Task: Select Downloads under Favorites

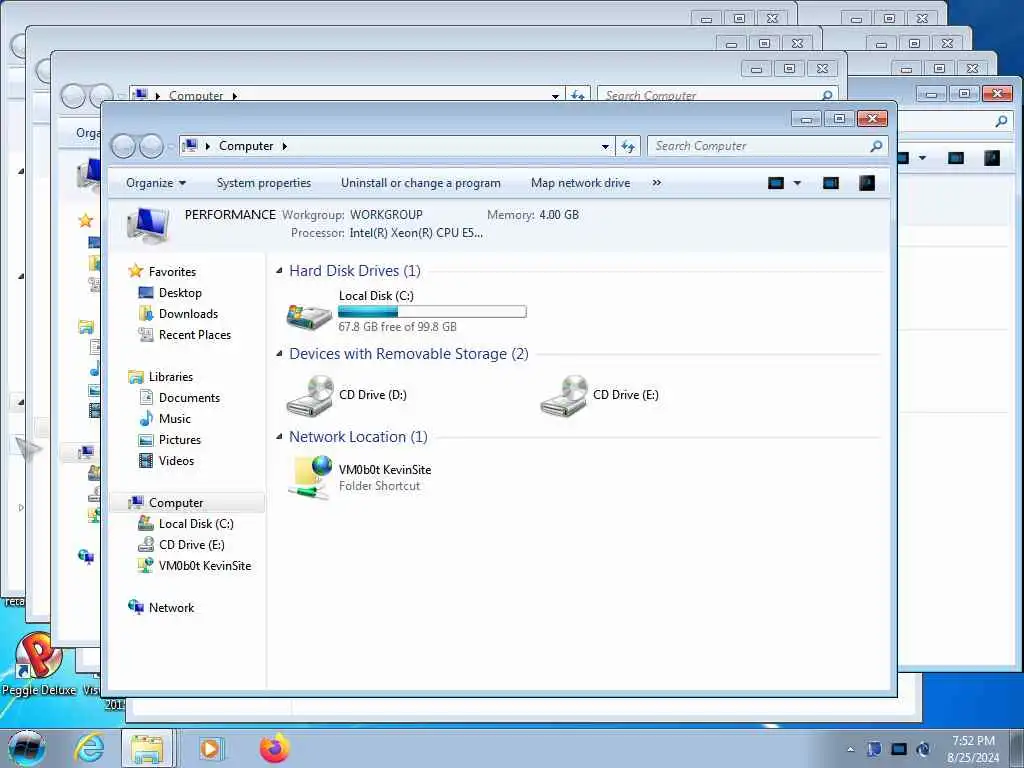Action: (x=188, y=313)
